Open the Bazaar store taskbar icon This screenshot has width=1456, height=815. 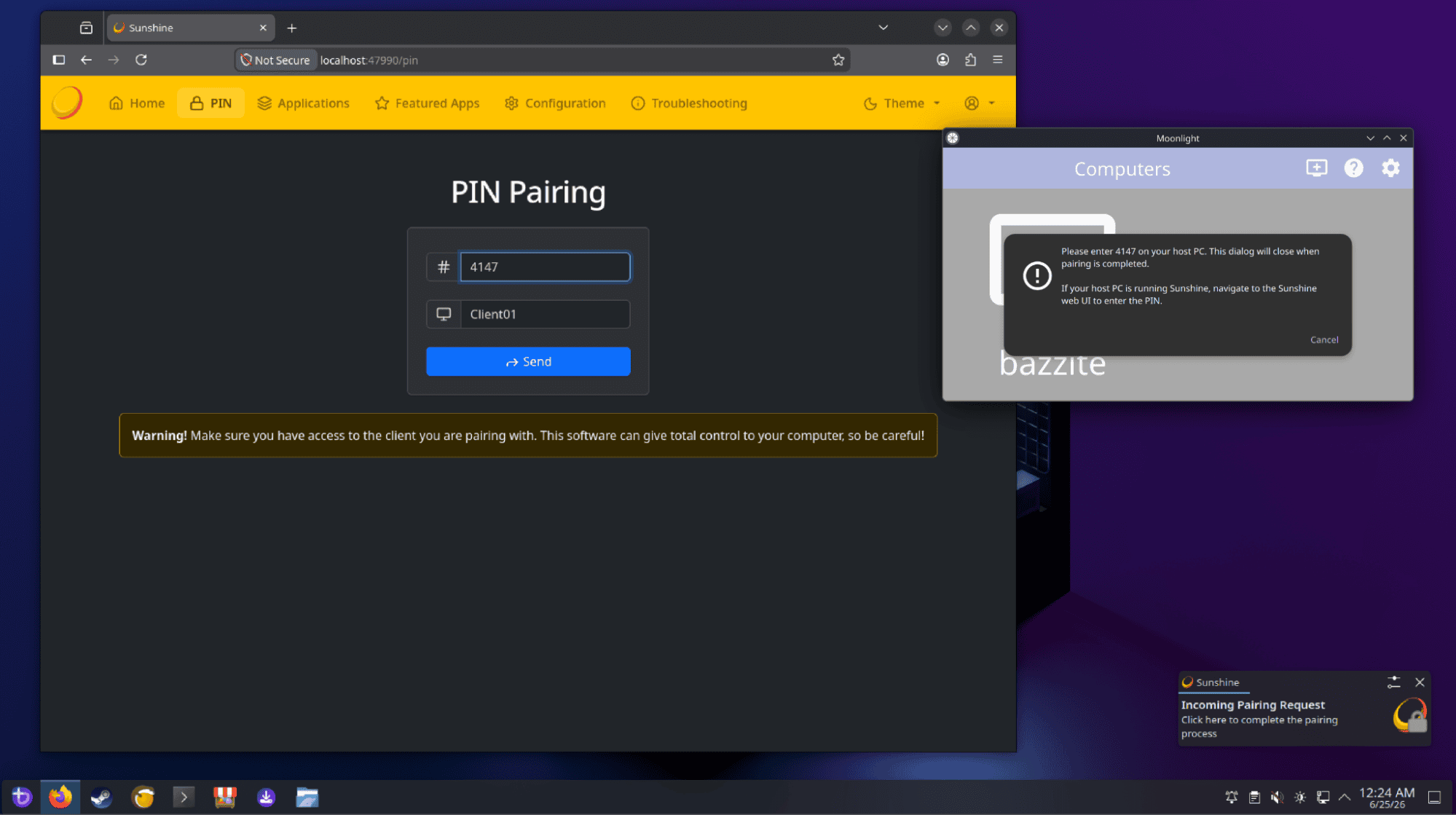point(225,798)
